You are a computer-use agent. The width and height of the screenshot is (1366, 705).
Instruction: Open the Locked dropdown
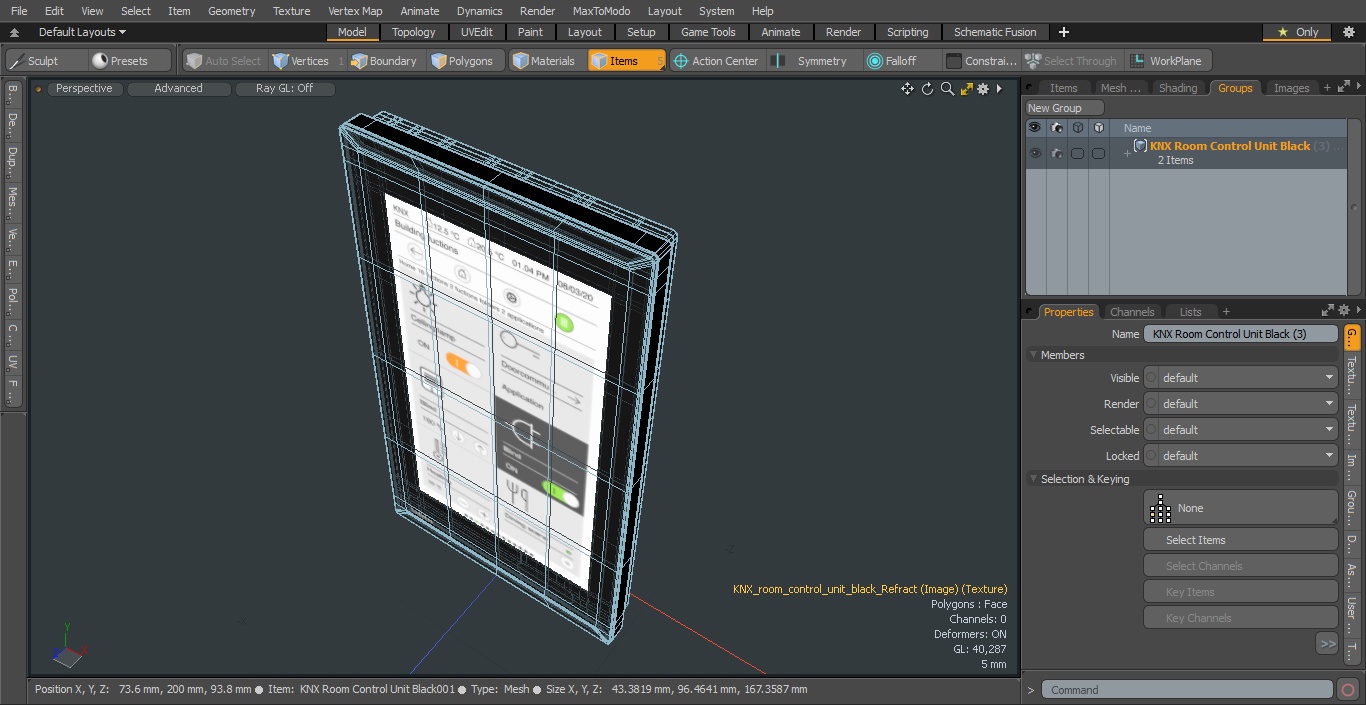coord(1240,456)
